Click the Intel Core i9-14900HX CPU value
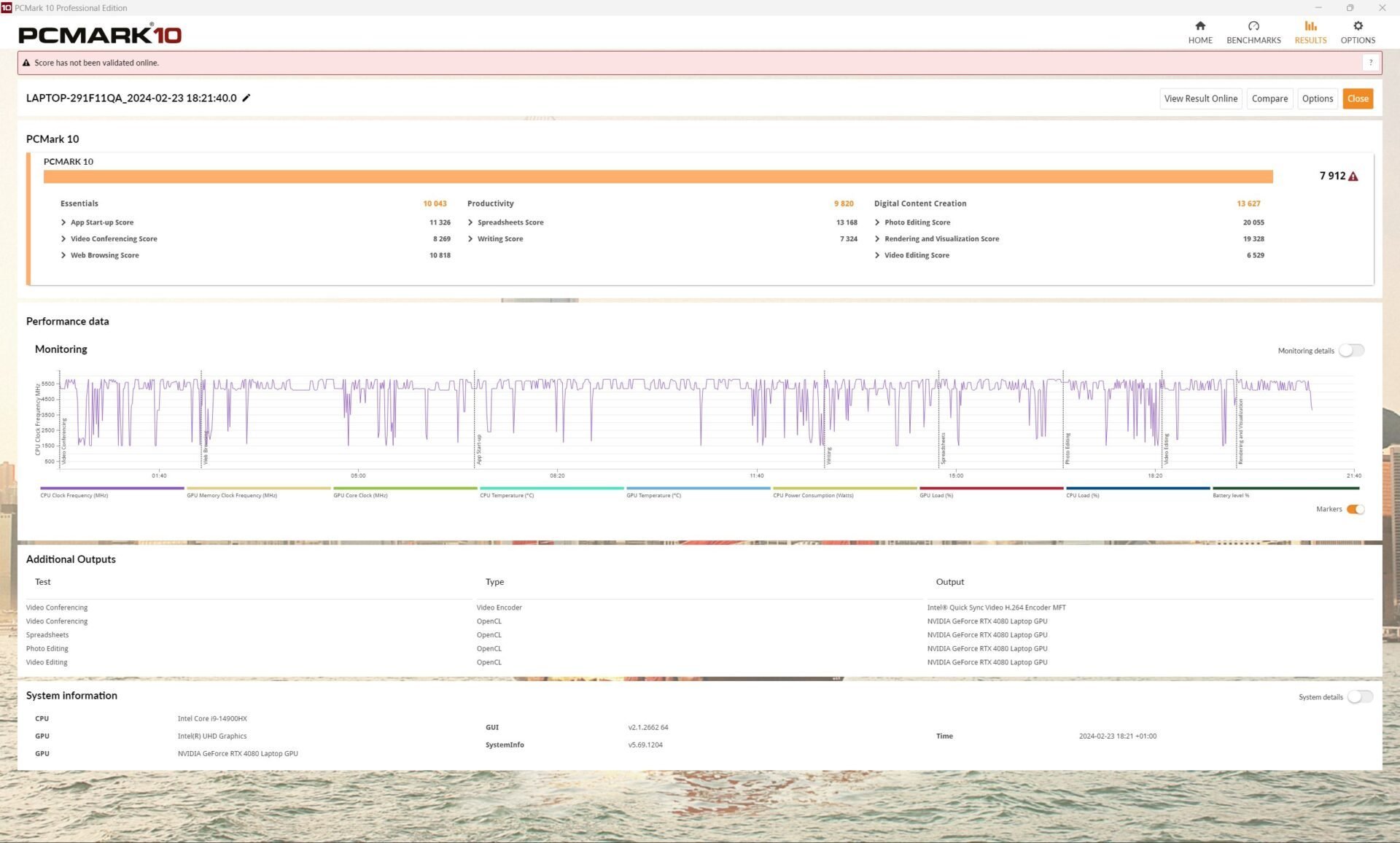The width and height of the screenshot is (1400, 843). click(x=212, y=719)
